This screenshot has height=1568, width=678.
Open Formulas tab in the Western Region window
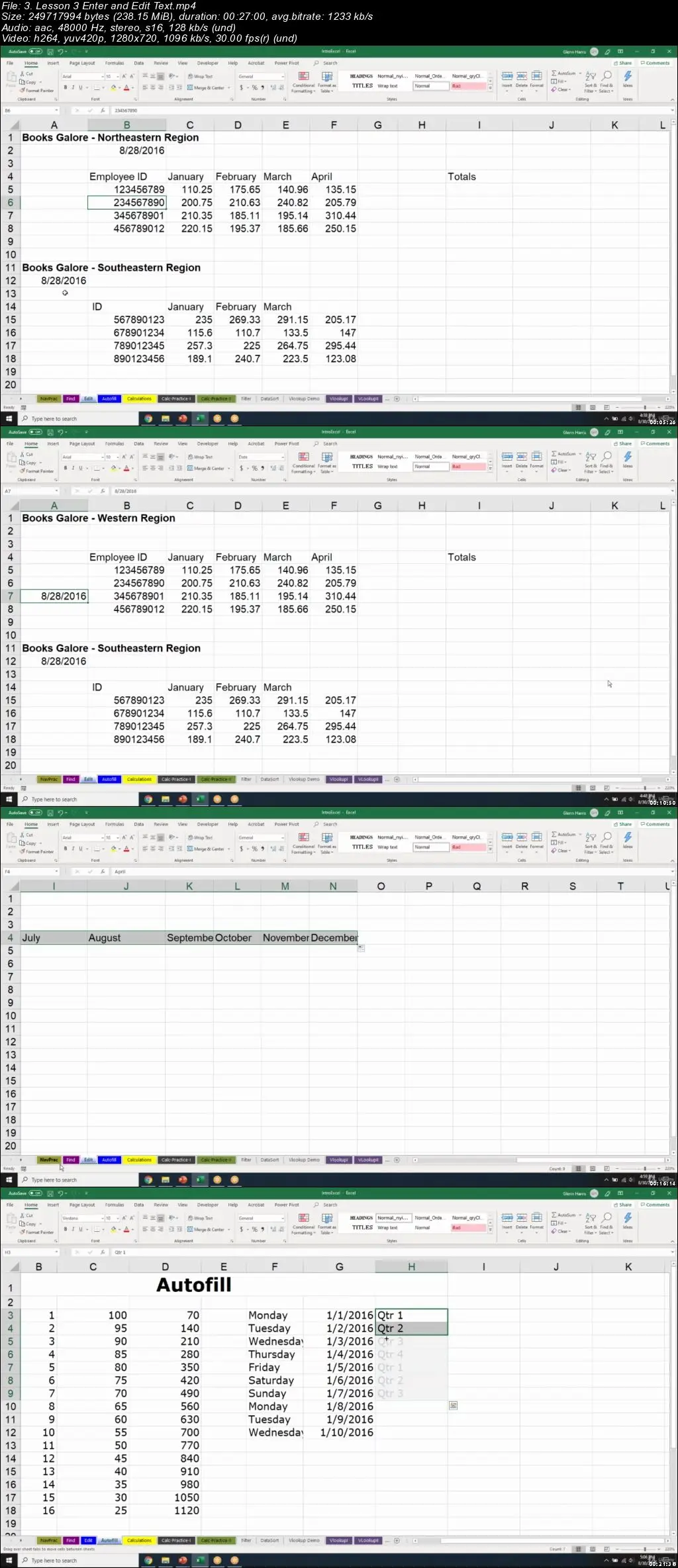pyautogui.click(x=115, y=444)
